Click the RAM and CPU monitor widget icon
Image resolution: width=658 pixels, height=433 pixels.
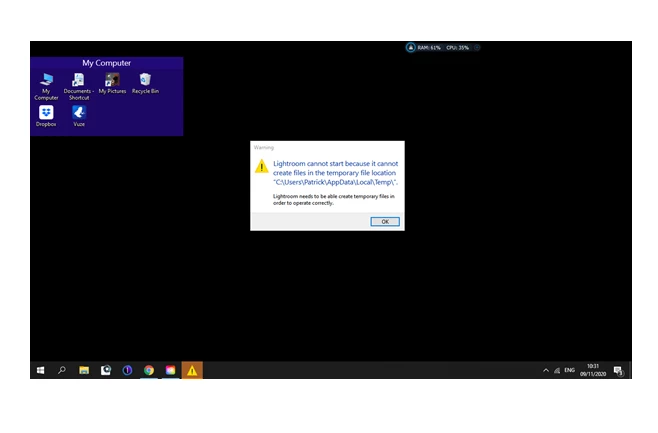pyautogui.click(x=410, y=47)
